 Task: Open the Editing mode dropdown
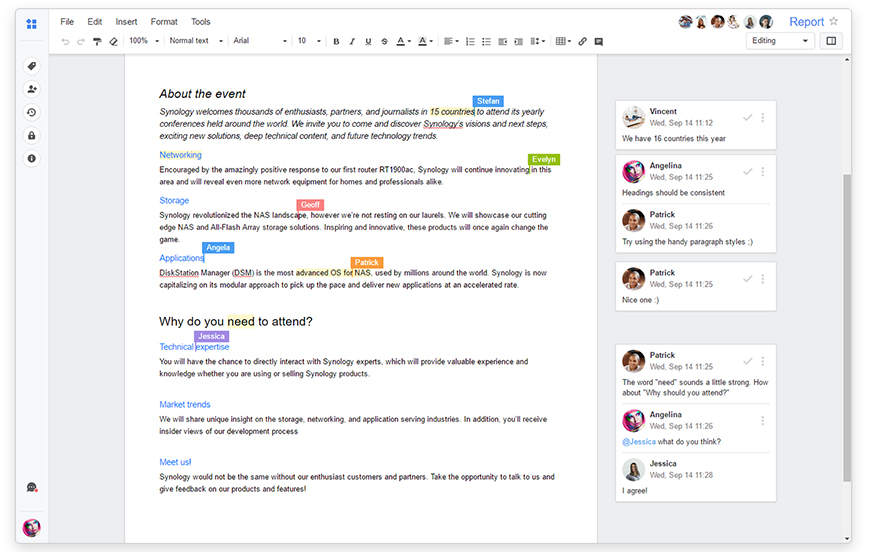point(780,41)
